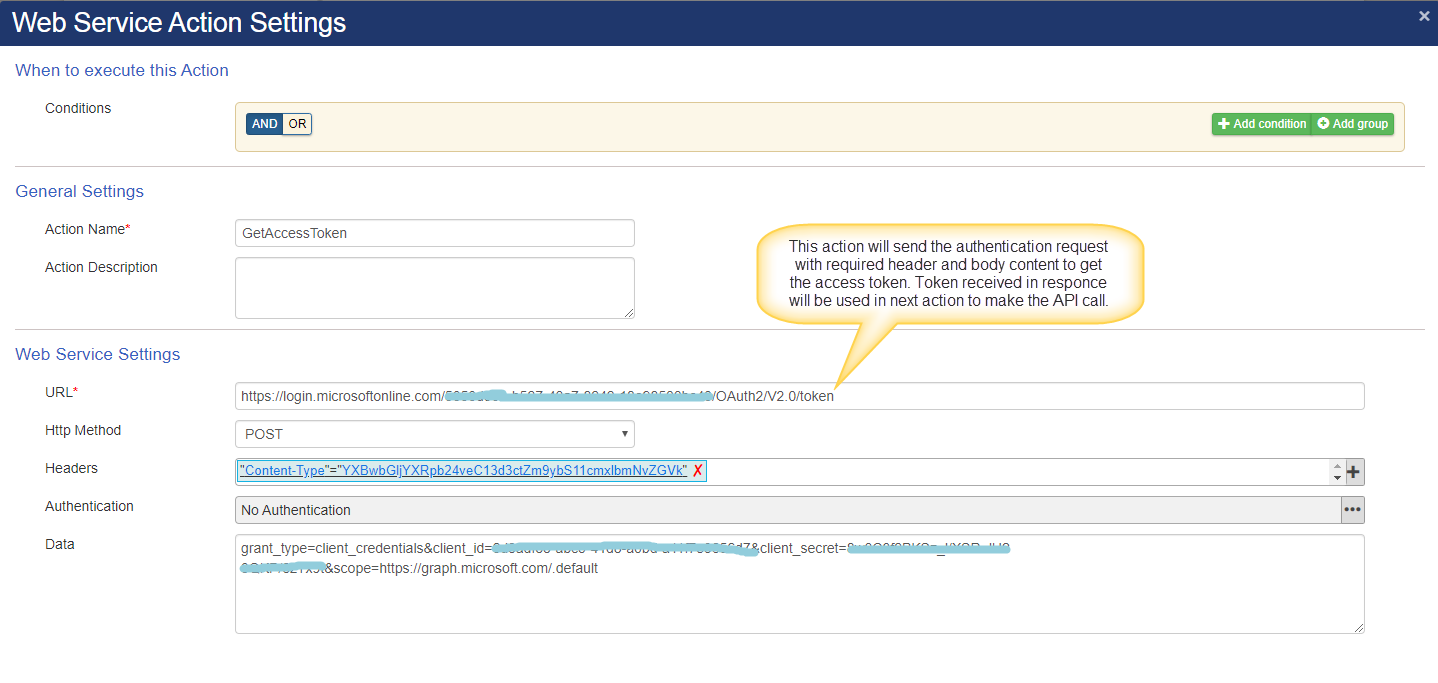1438x683 pixels.
Task: Delete the Content-Type header using the red X
Action: tap(698, 470)
